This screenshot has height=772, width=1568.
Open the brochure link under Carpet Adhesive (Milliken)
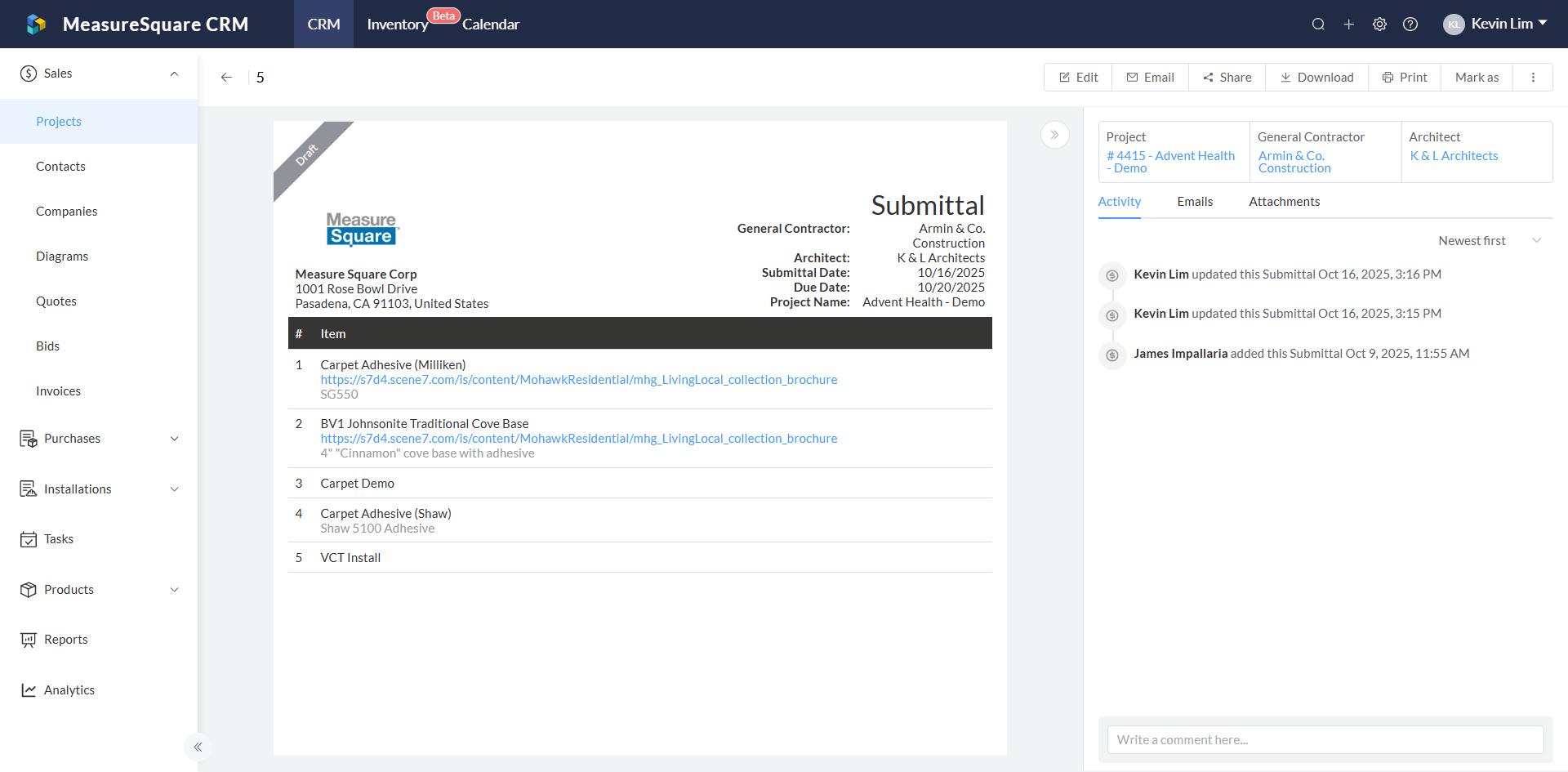pyautogui.click(x=578, y=380)
